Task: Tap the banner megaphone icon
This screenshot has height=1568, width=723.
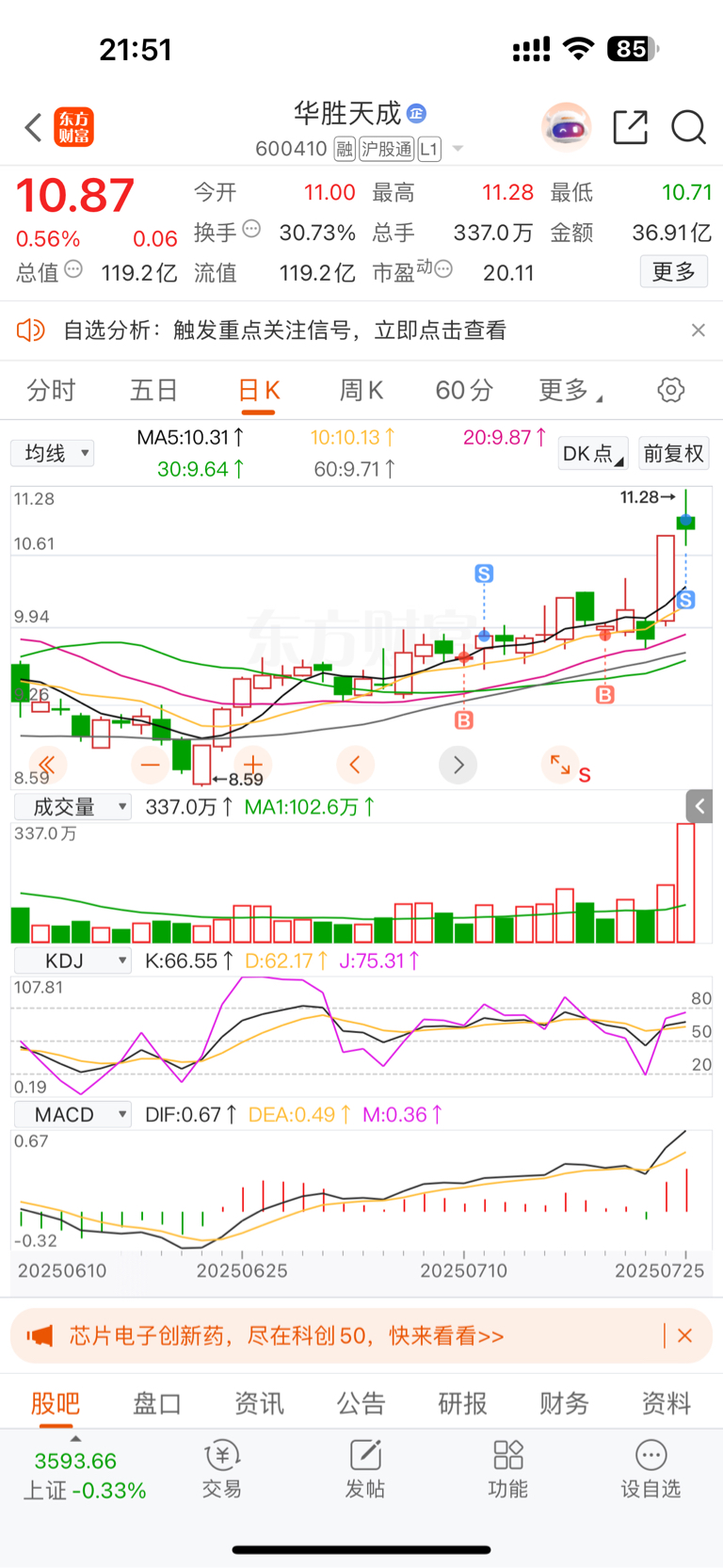Action: [x=40, y=1335]
